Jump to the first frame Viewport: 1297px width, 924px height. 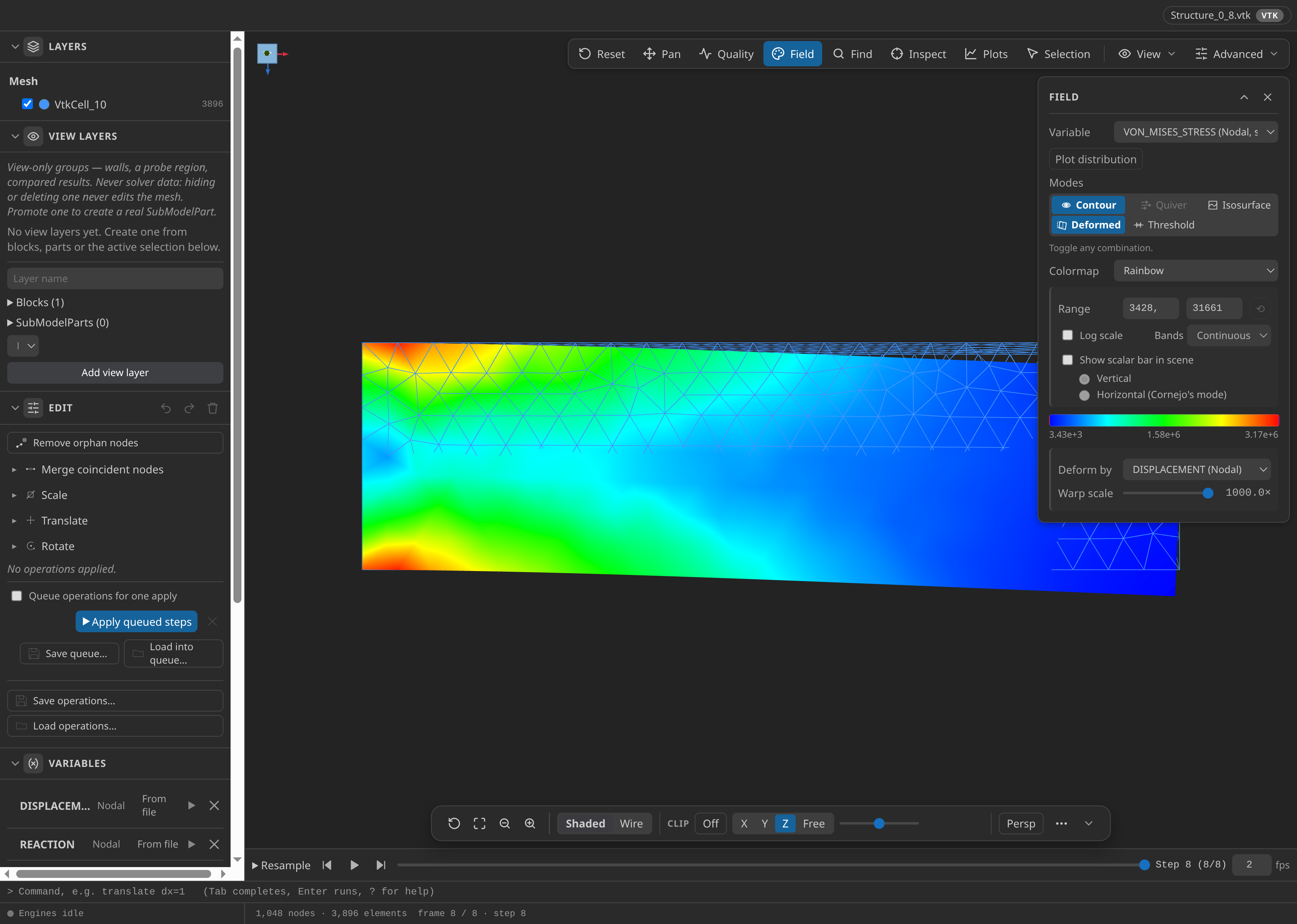pyautogui.click(x=327, y=865)
